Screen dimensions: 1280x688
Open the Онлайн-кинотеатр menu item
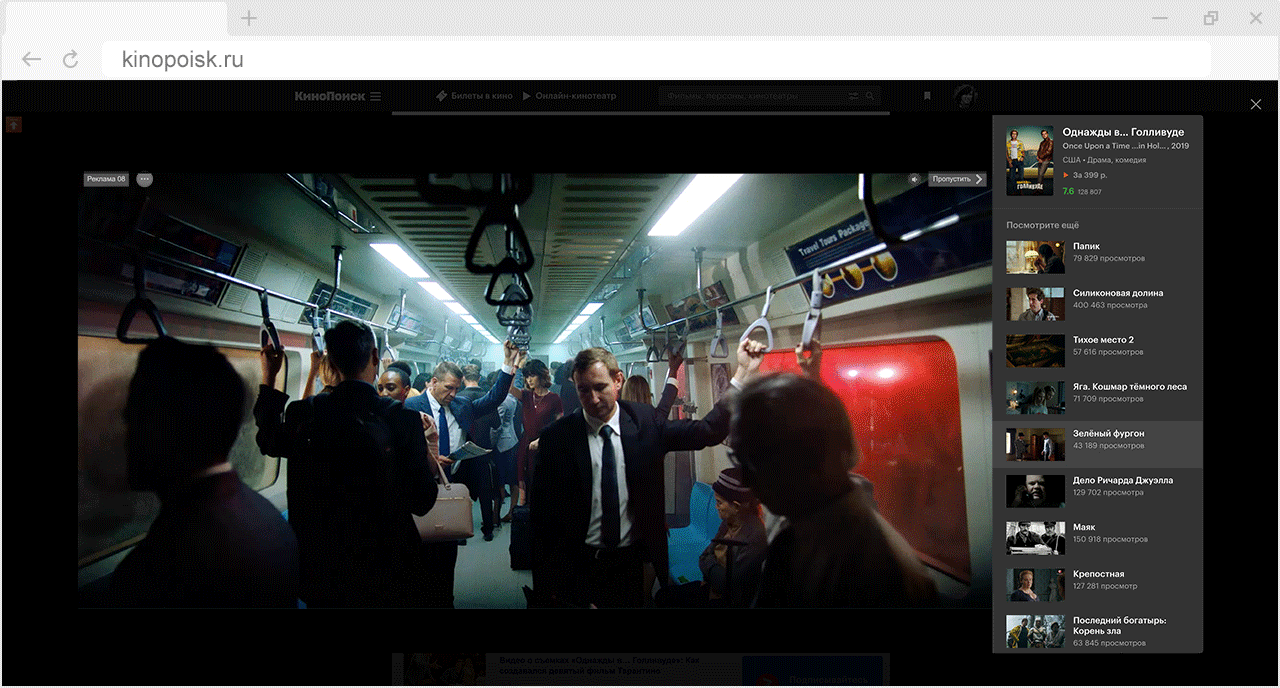pyautogui.click(x=569, y=96)
